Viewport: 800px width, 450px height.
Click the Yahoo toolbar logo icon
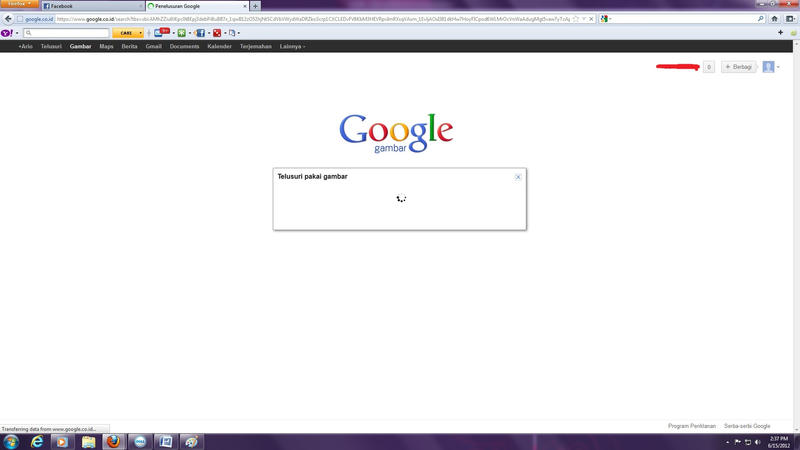point(8,33)
